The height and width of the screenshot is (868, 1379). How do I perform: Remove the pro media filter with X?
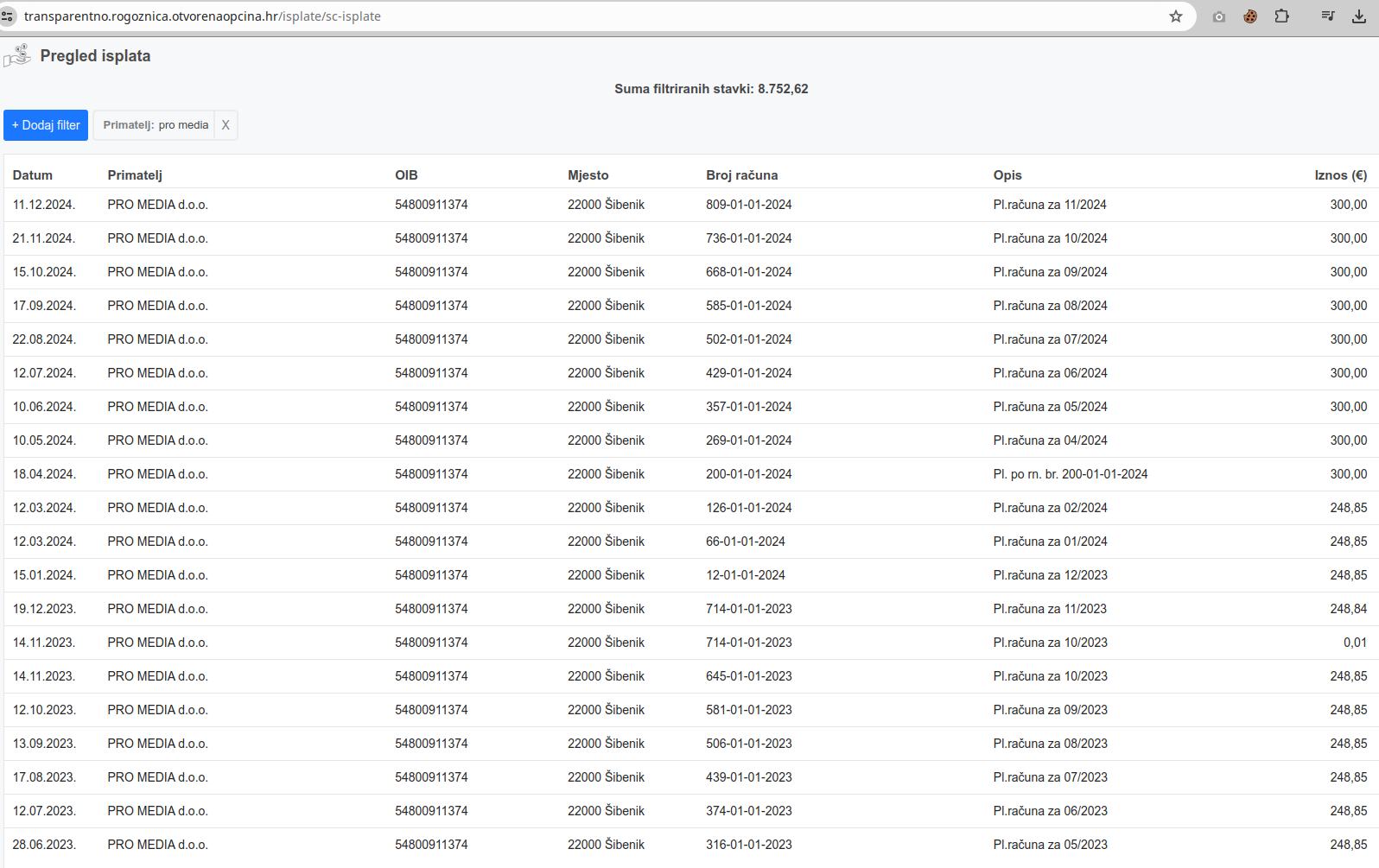click(226, 125)
